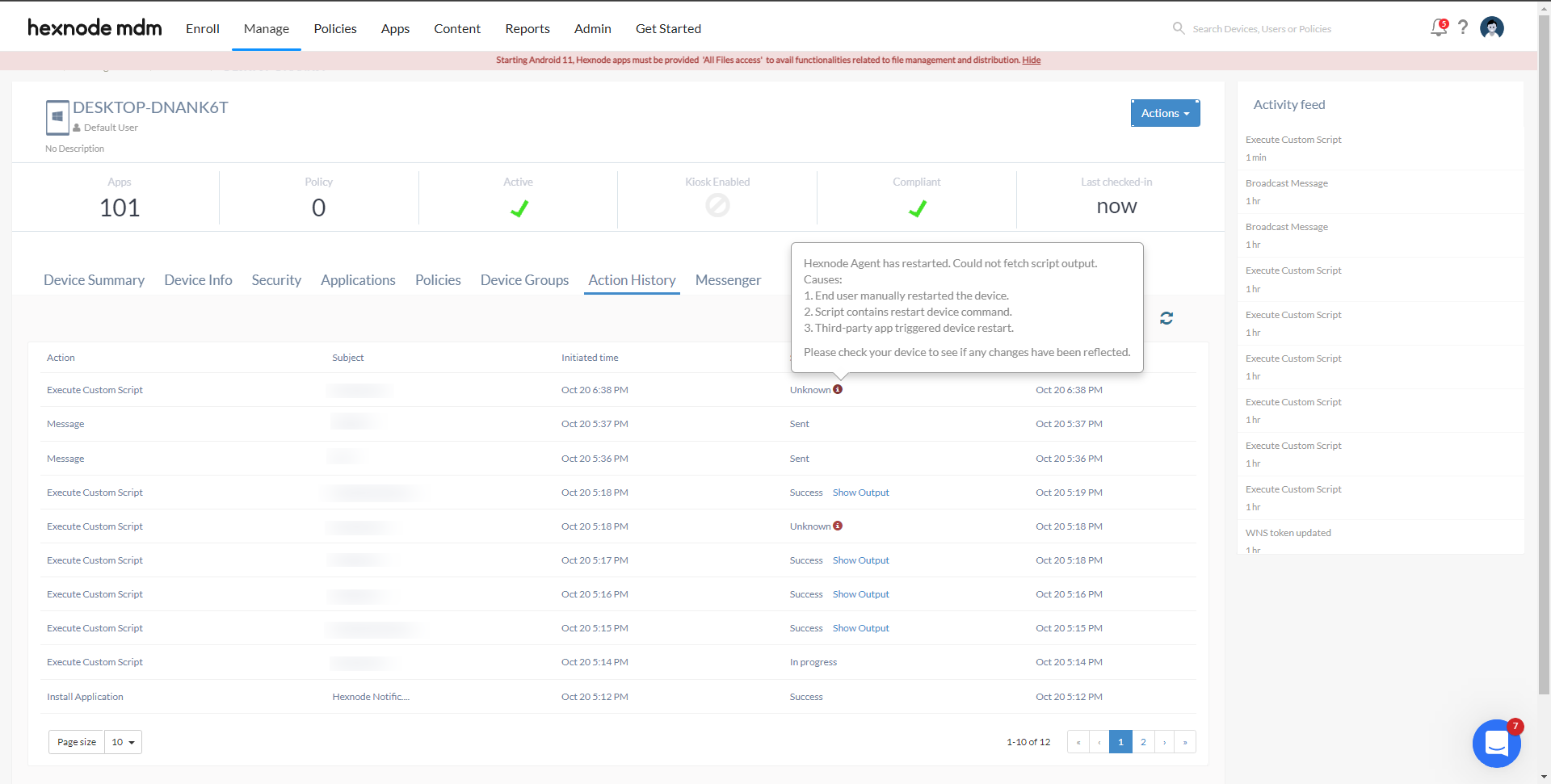Refresh the action history list

(x=1166, y=318)
